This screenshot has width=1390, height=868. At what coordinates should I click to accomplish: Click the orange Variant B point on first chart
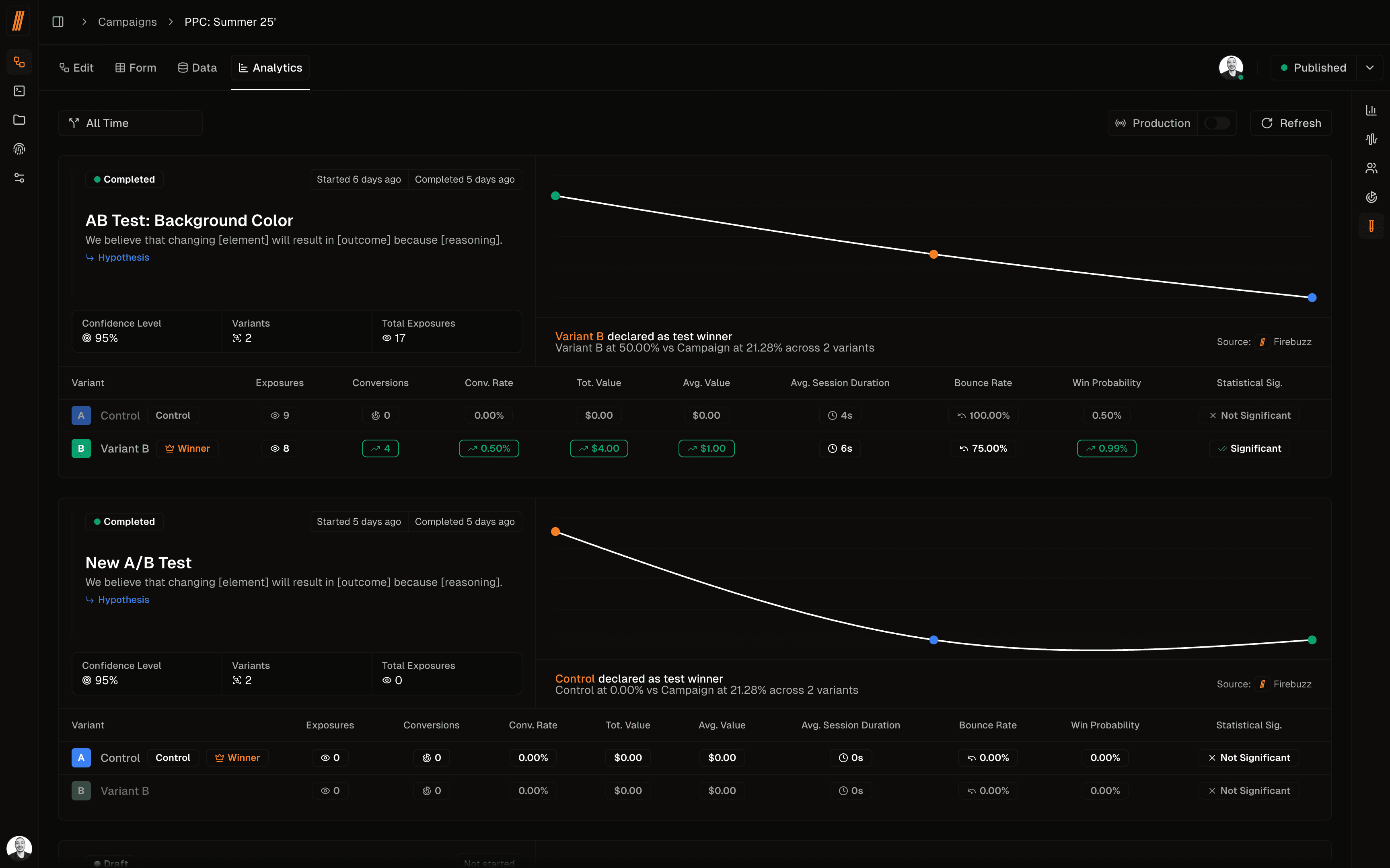934,254
